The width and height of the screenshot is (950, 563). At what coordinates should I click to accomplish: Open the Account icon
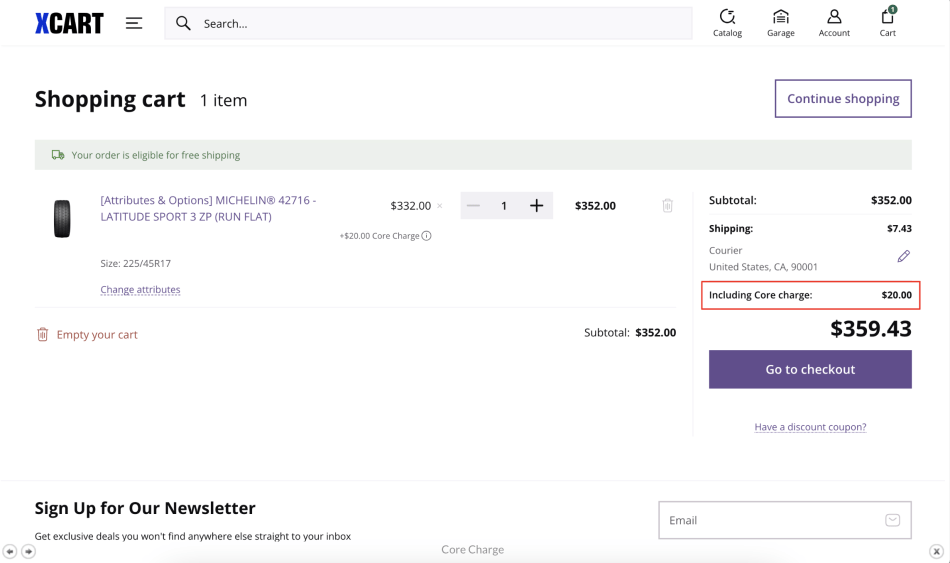click(x=834, y=22)
